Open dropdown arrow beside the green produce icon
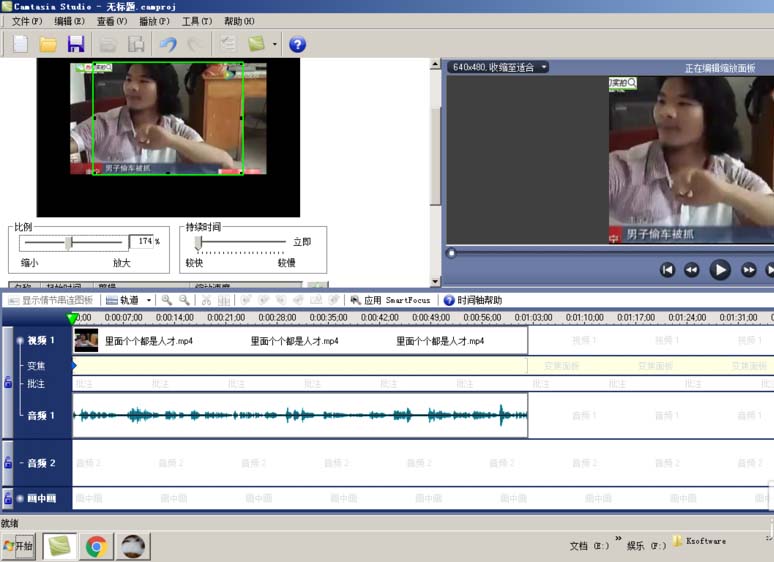This screenshot has width=774, height=562. [x=275, y=44]
